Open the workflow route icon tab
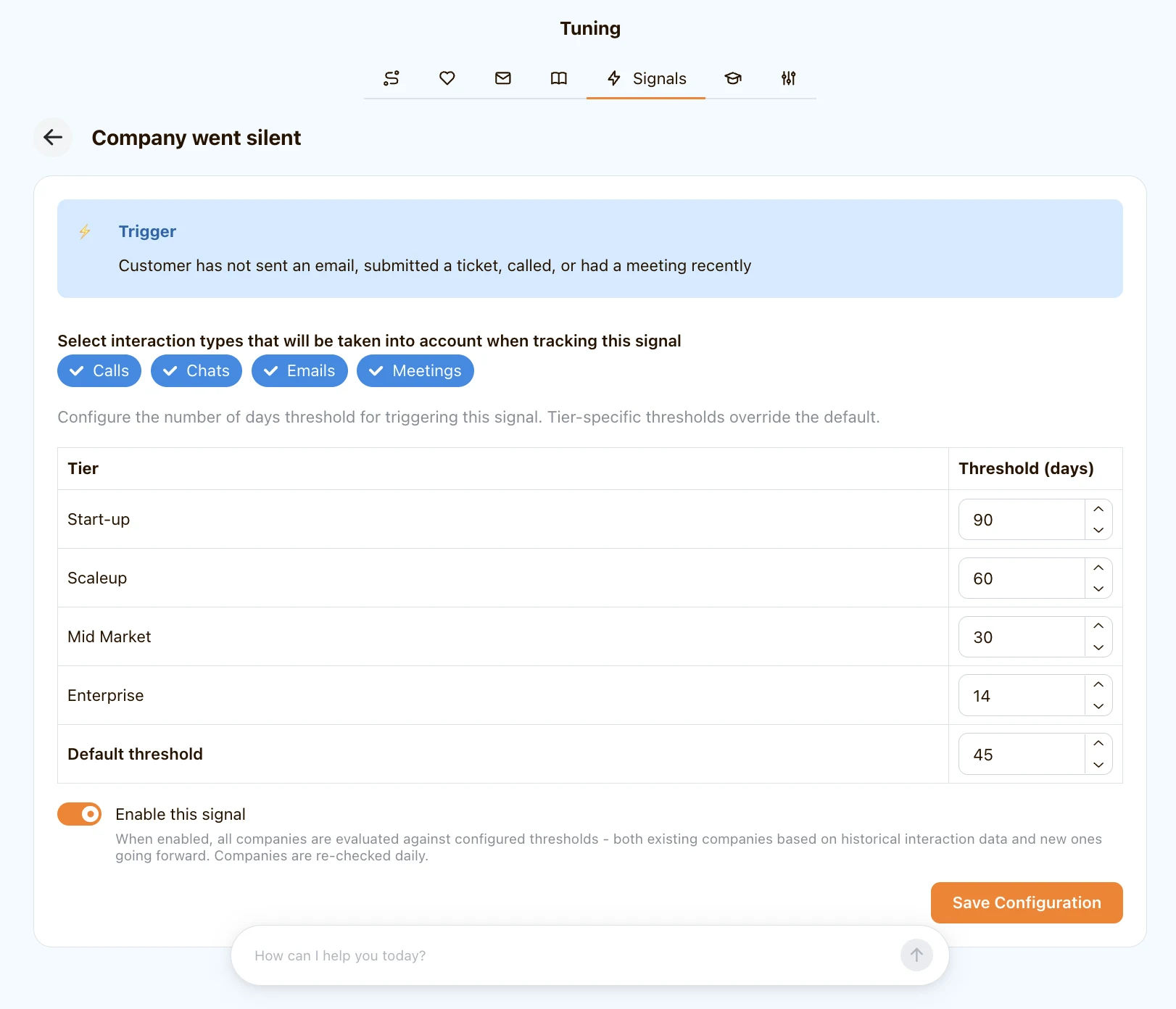 392,78
